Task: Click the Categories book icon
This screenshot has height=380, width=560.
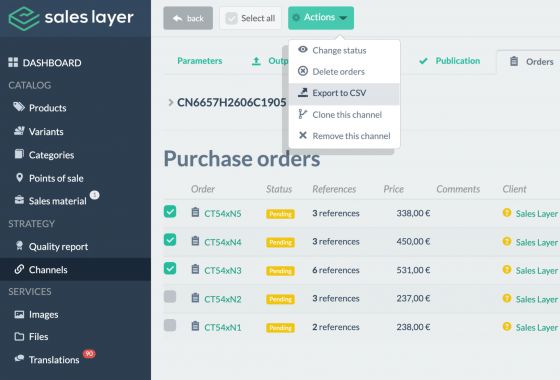Action: pos(19,154)
